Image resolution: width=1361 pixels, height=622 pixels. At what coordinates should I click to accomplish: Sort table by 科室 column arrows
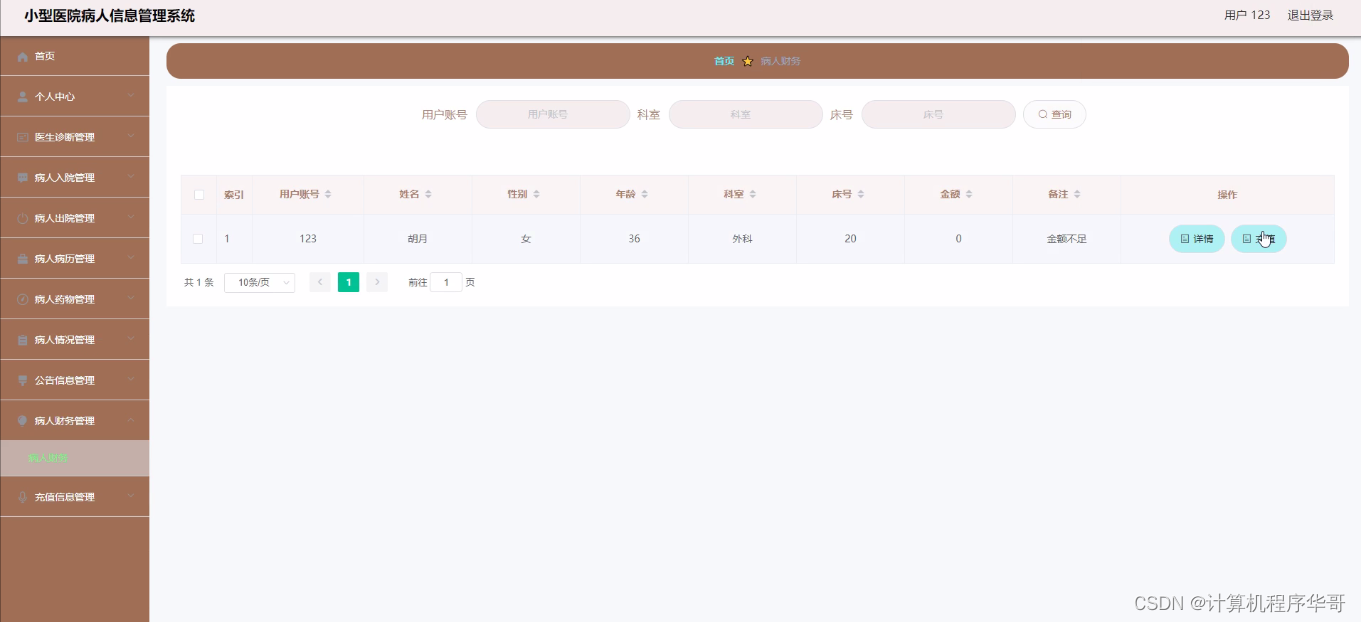pyautogui.click(x=753, y=194)
